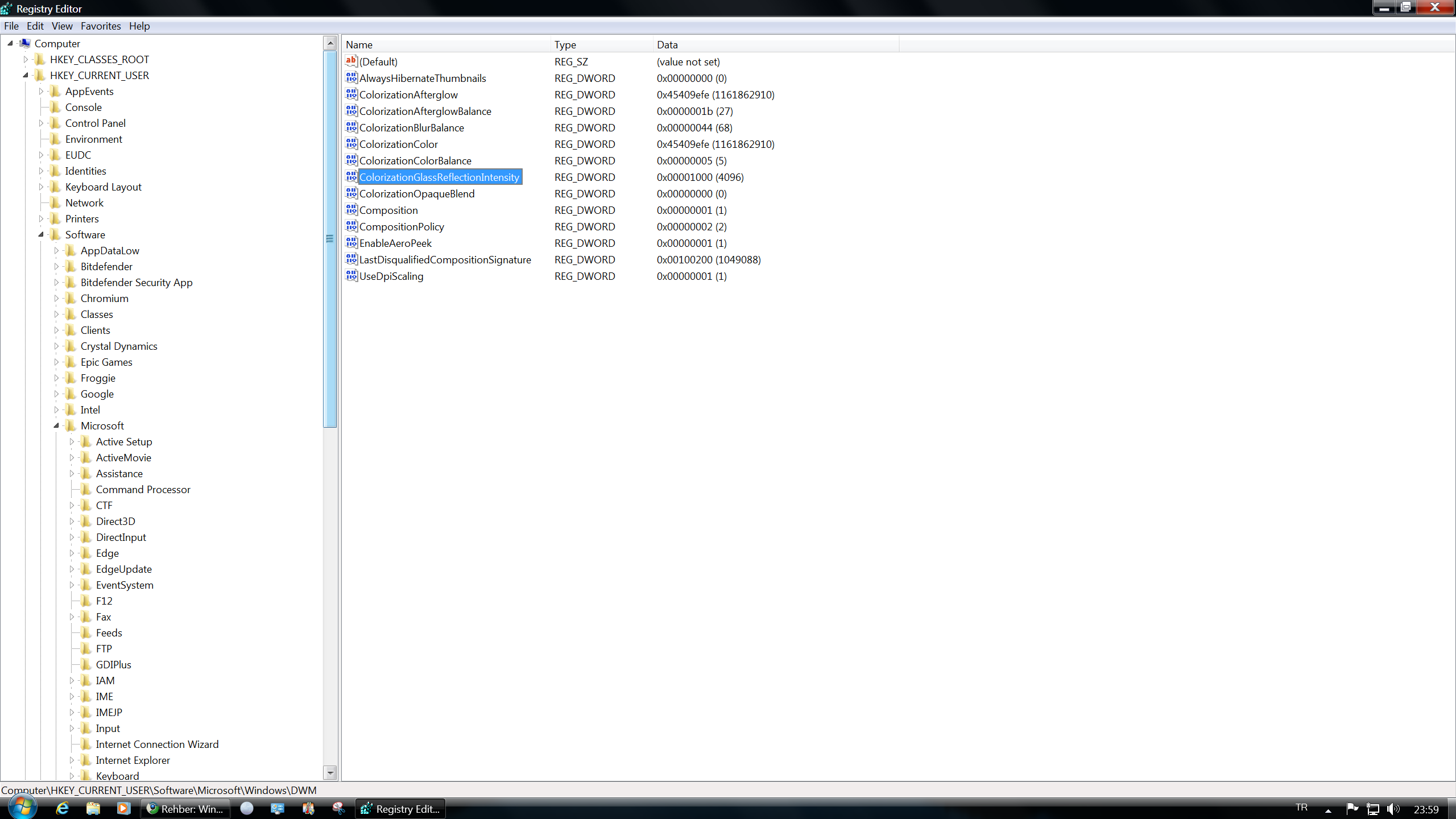Image resolution: width=1456 pixels, height=819 pixels.
Task: Click the network tray icon
Action: click(x=1373, y=809)
